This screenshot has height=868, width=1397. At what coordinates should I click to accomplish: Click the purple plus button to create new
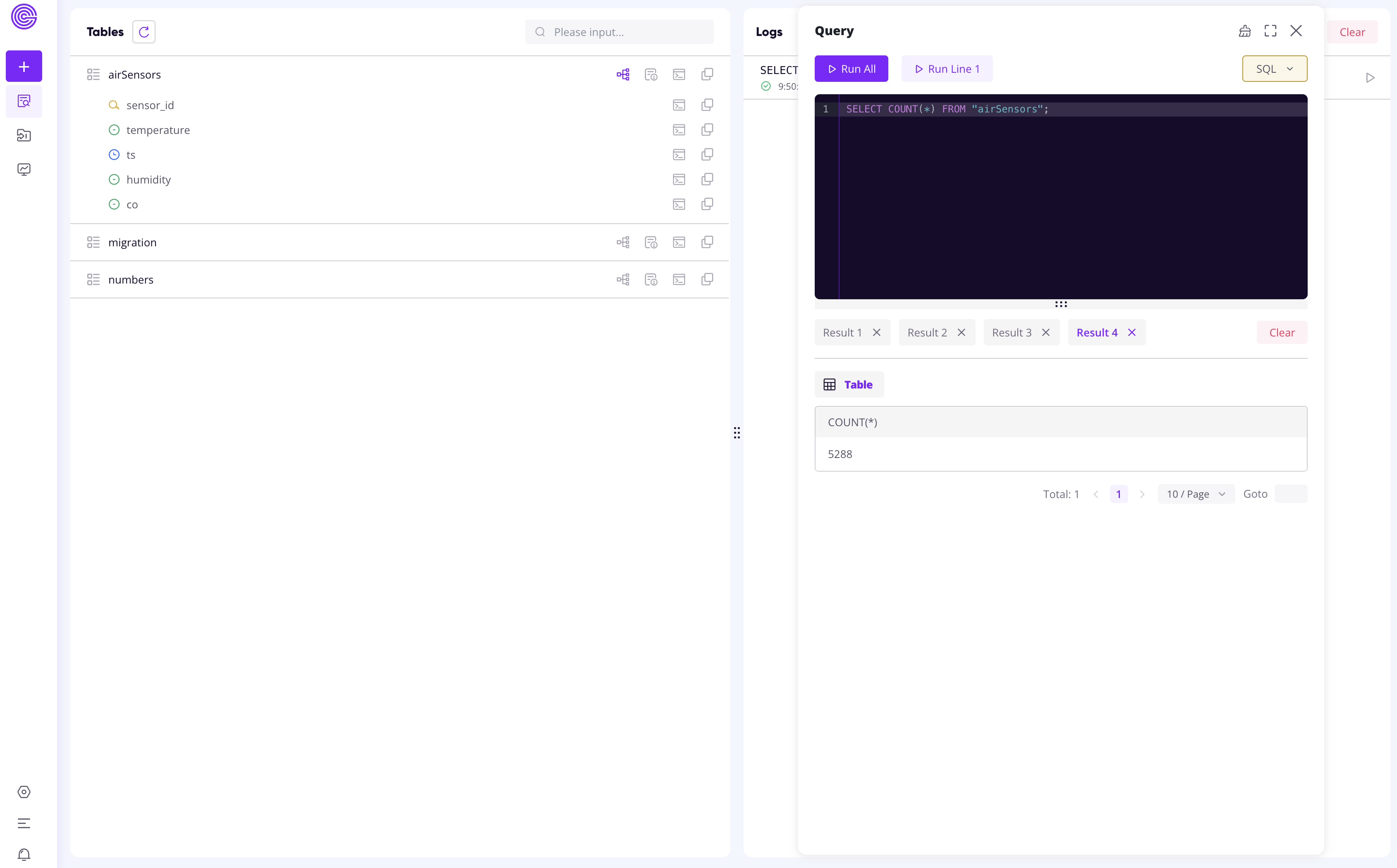point(24,66)
